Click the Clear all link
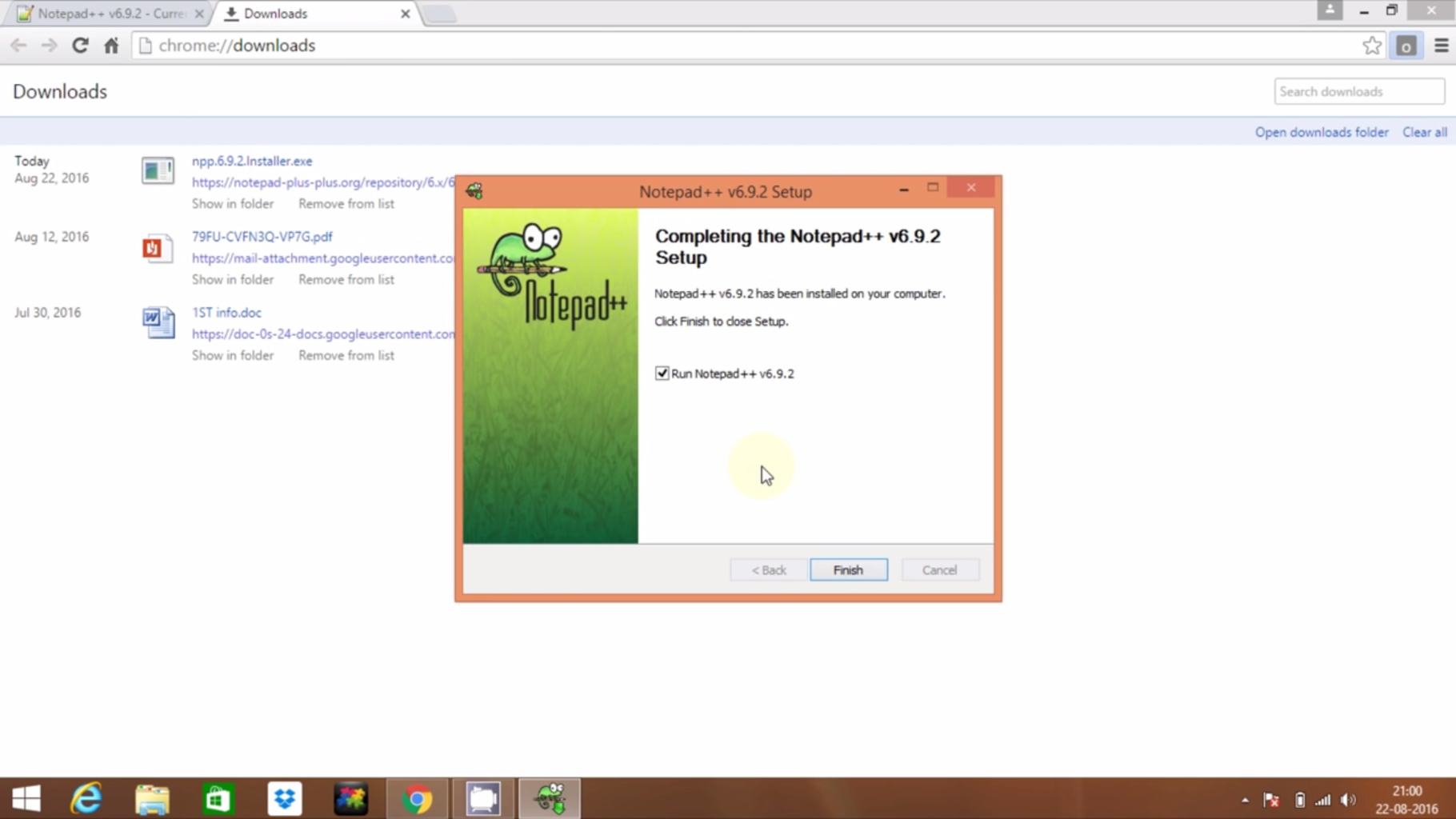Screen dimensions: 1456x819 tap(1425, 132)
